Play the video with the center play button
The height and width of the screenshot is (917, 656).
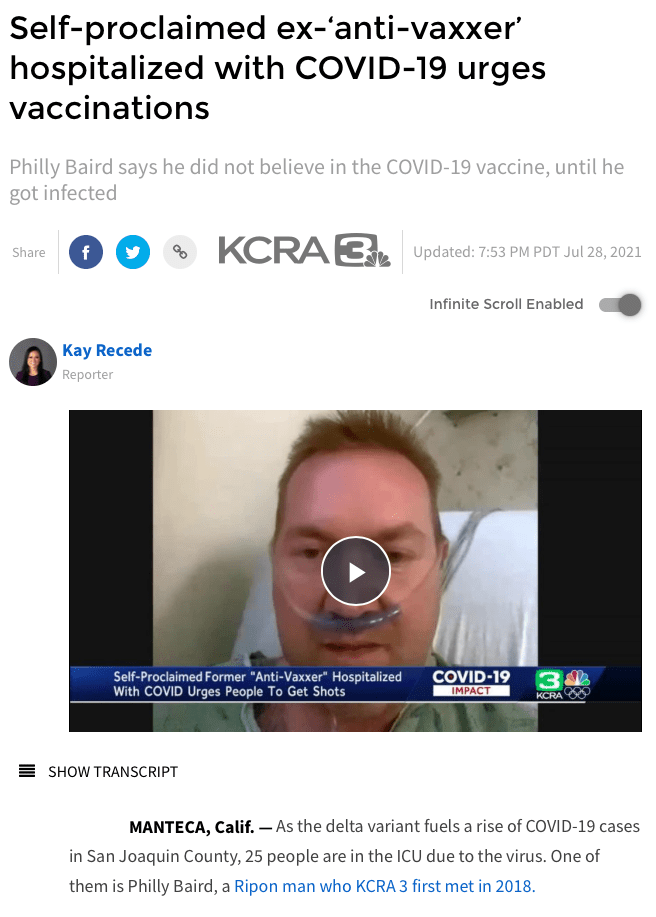355,571
